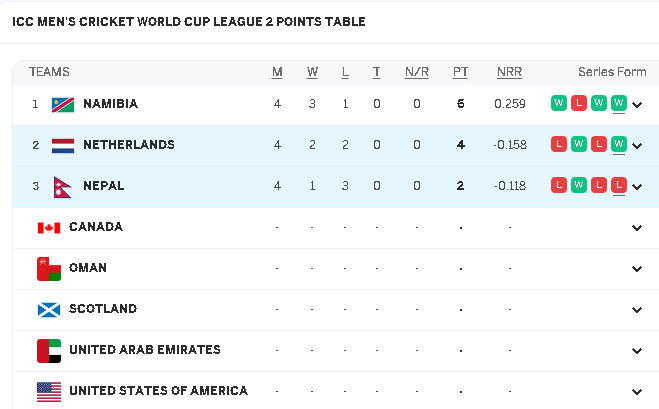Click Netherlands' first red L form badge
The width and height of the screenshot is (659, 409).
click(559, 144)
